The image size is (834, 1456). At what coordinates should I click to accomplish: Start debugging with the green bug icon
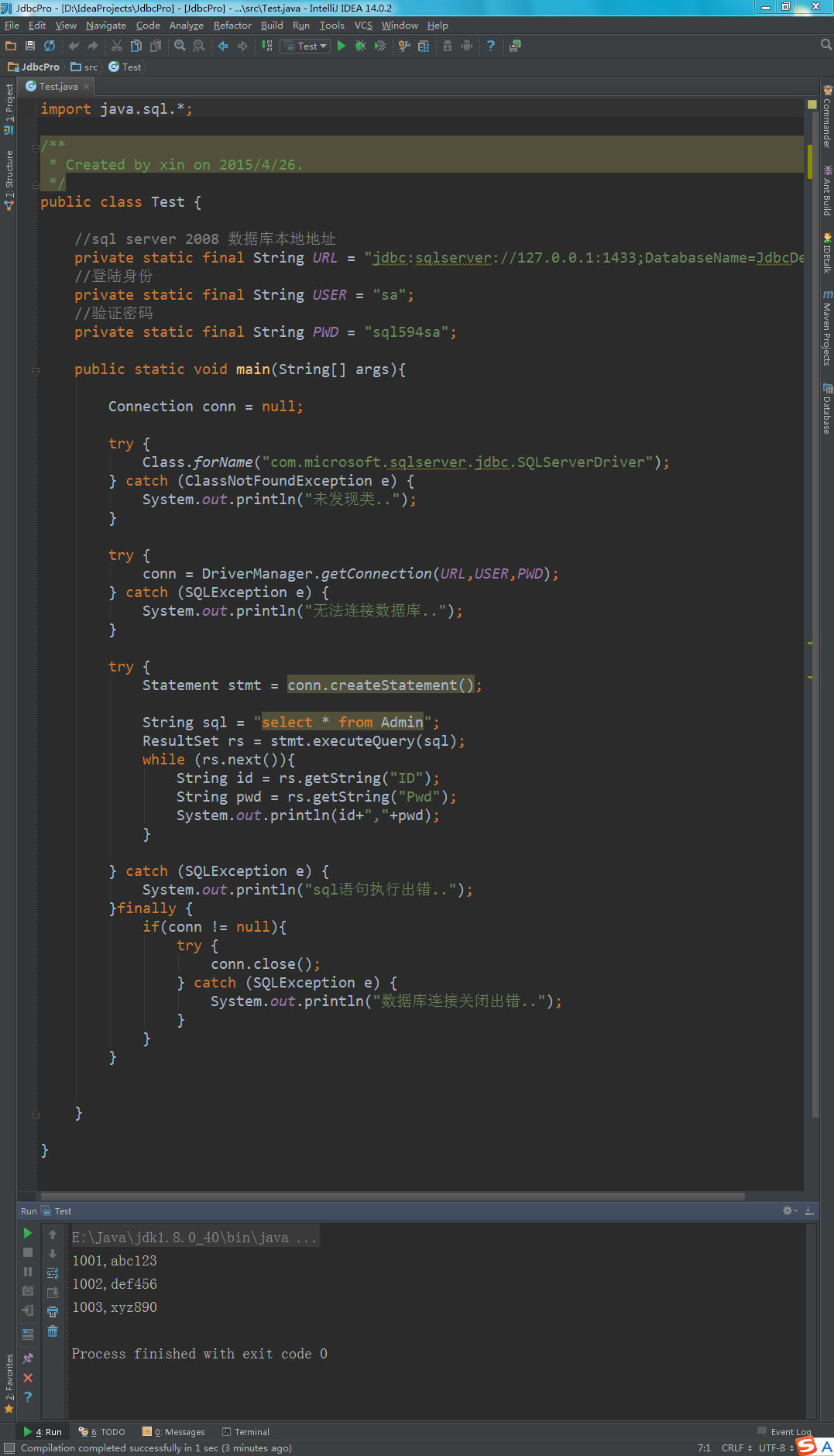tap(360, 46)
